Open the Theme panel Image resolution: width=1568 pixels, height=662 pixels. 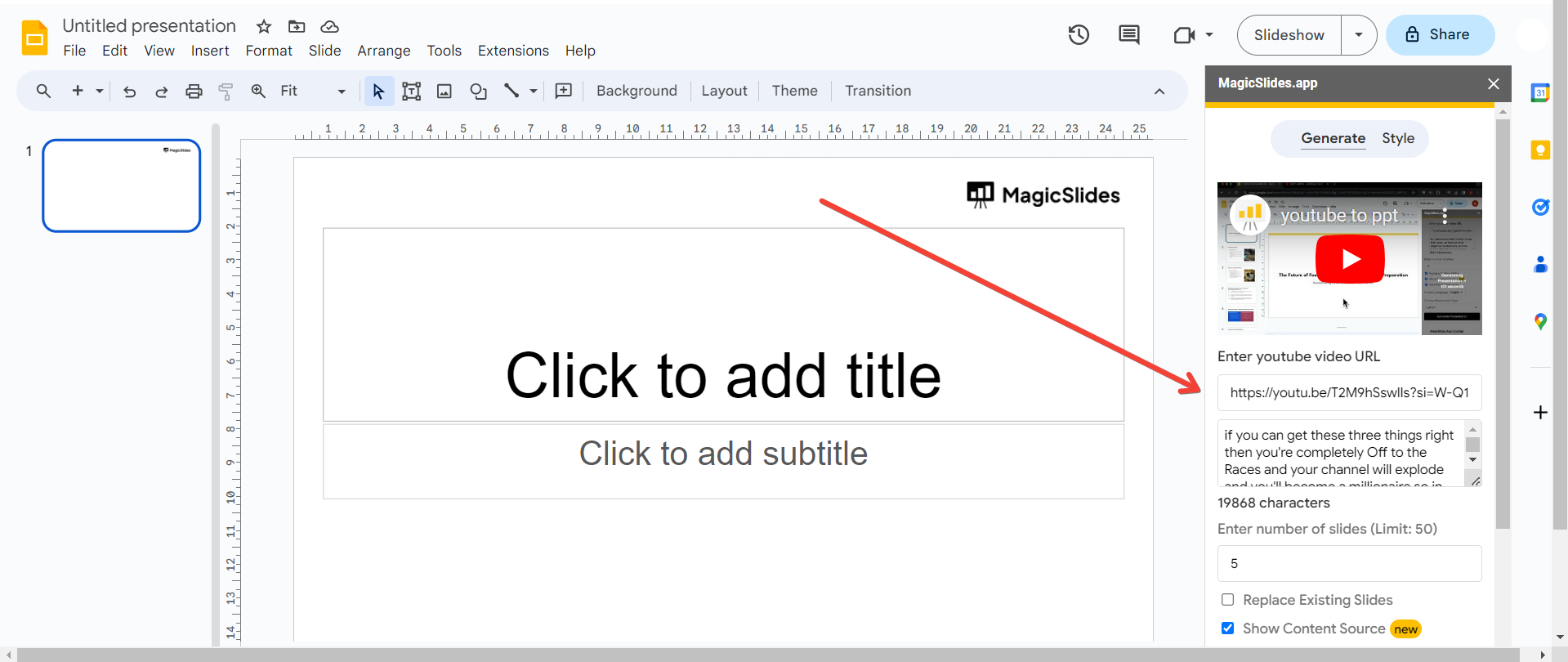pyautogui.click(x=794, y=91)
